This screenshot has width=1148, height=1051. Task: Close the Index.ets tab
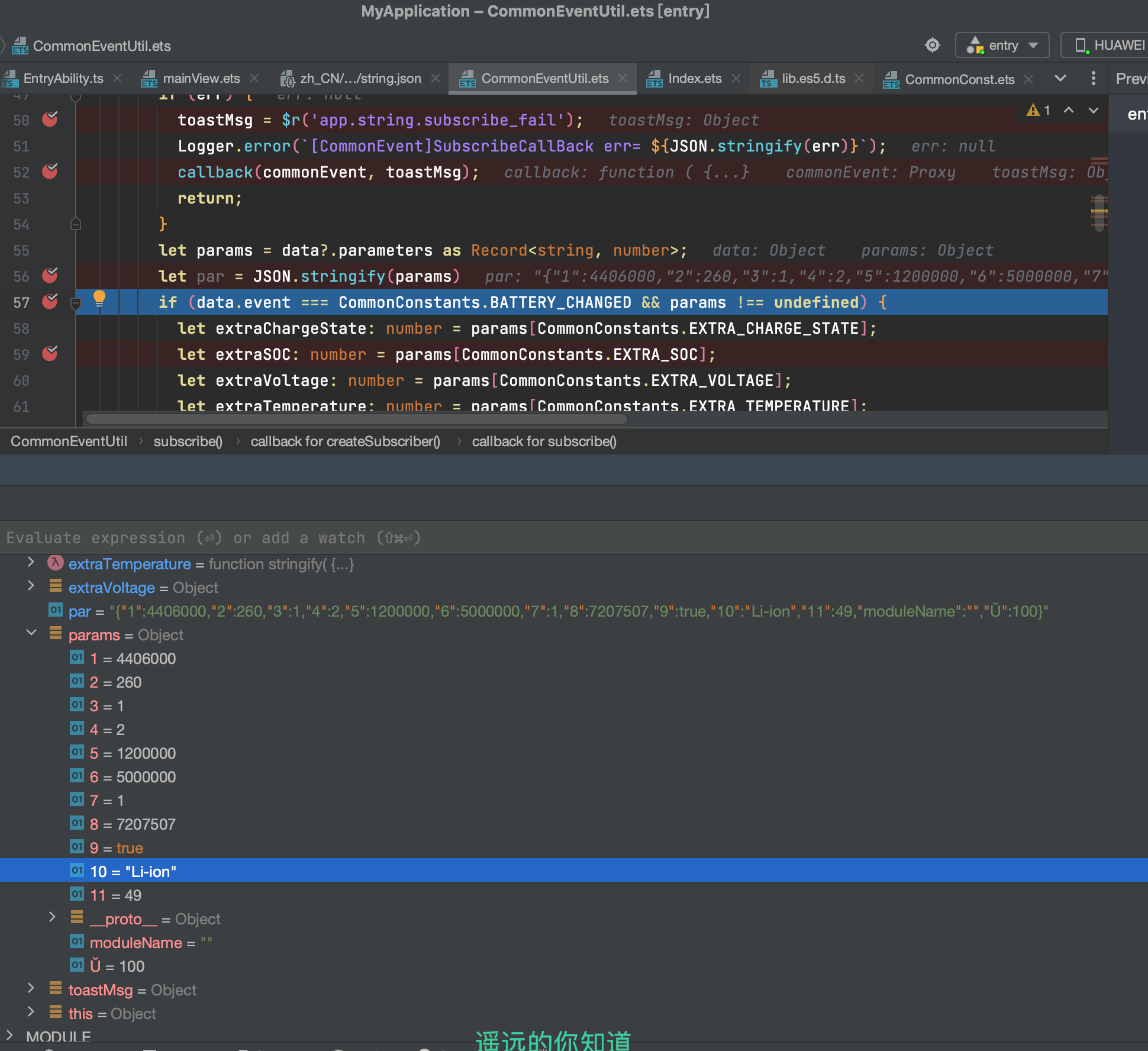736,78
